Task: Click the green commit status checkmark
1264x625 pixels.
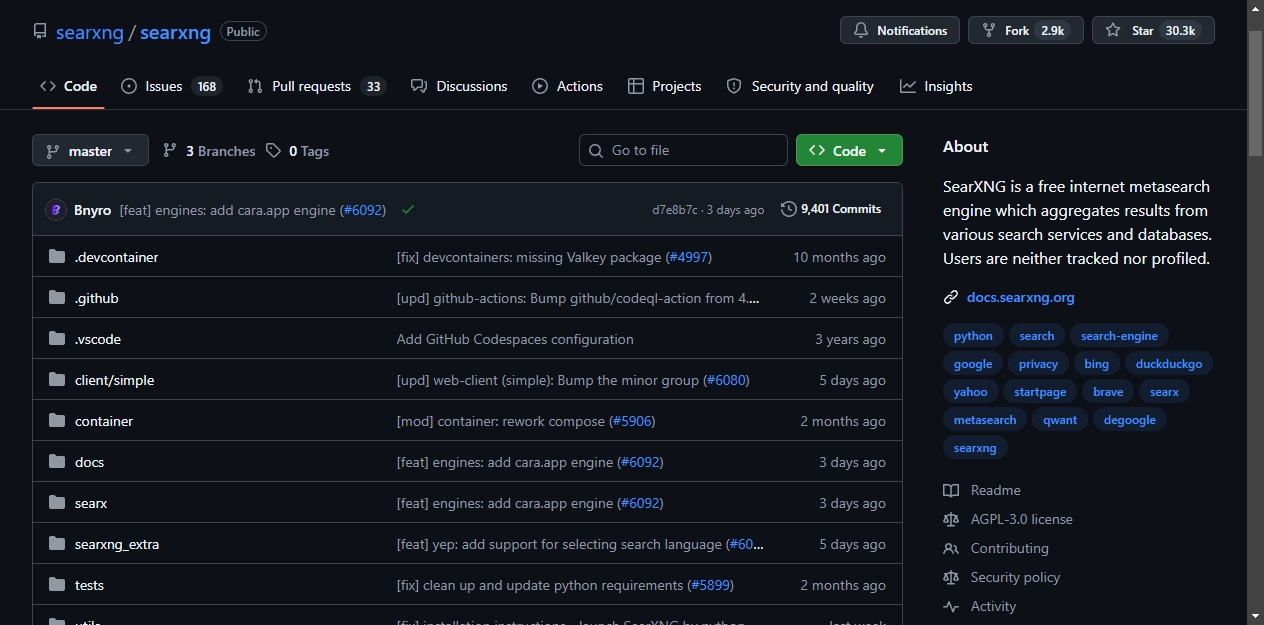Action: [x=407, y=210]
